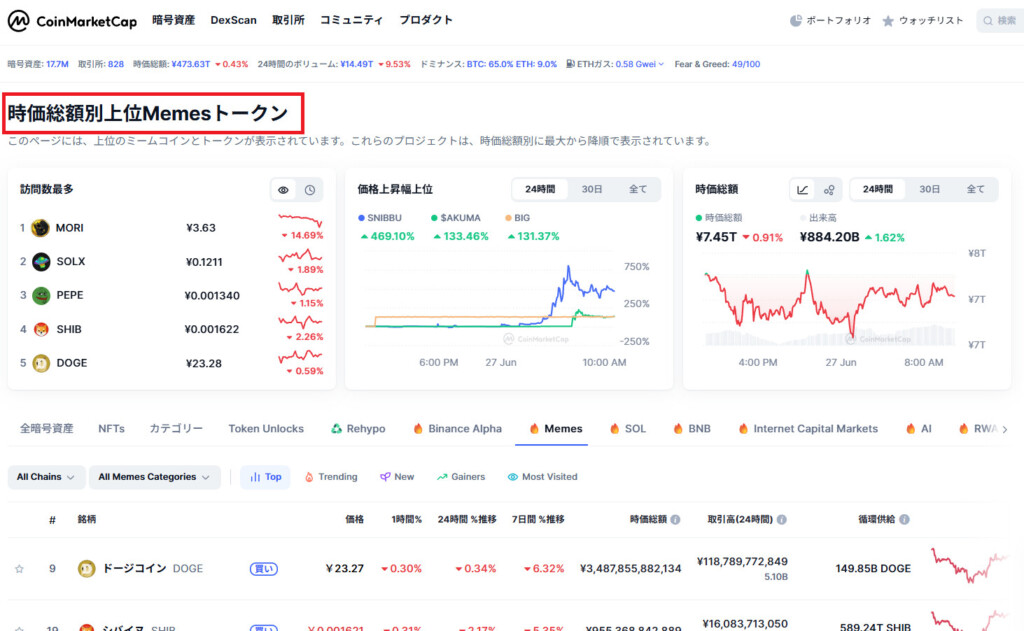Viewport: 1024px width, 631px height.
Task: Click the PEPE frog icon
Action: point(40,296)
